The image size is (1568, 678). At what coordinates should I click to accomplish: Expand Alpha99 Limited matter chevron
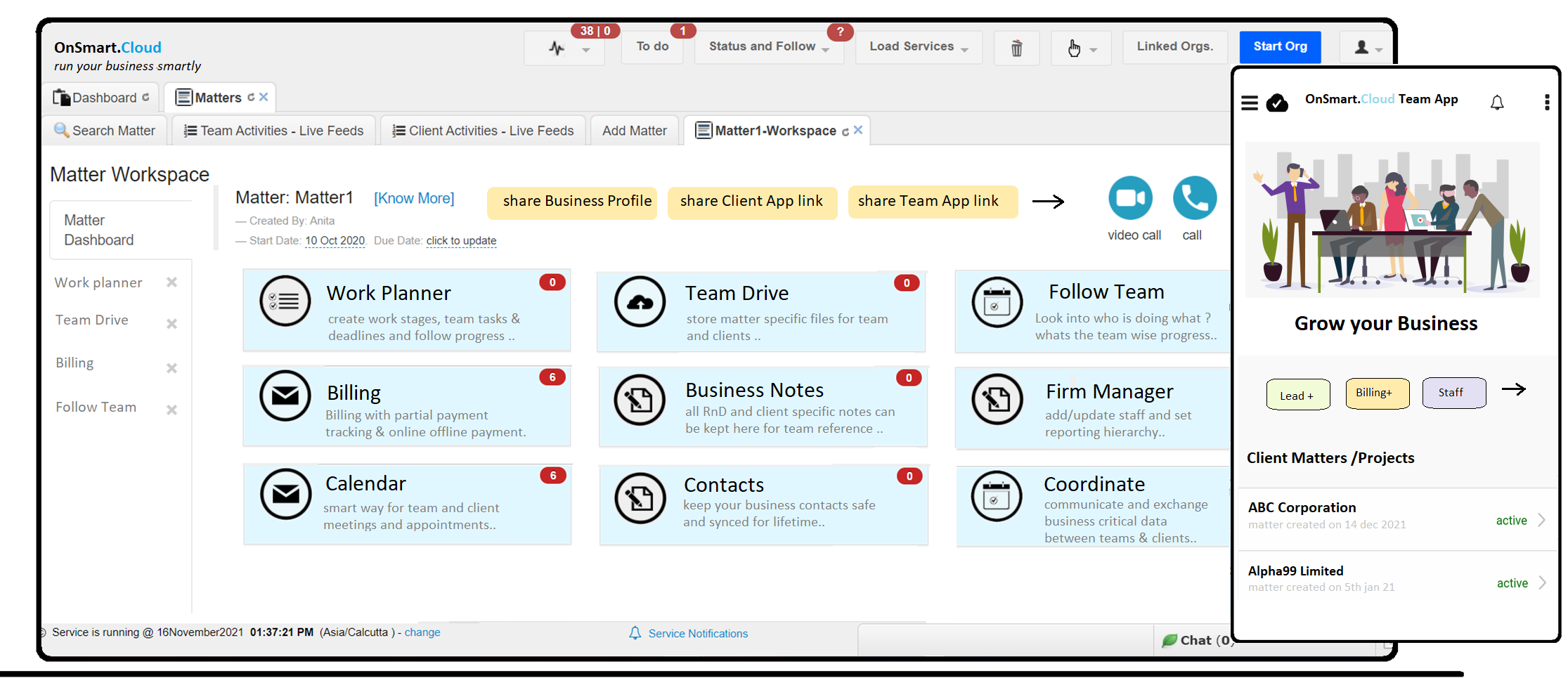[x=1542, y=582]
